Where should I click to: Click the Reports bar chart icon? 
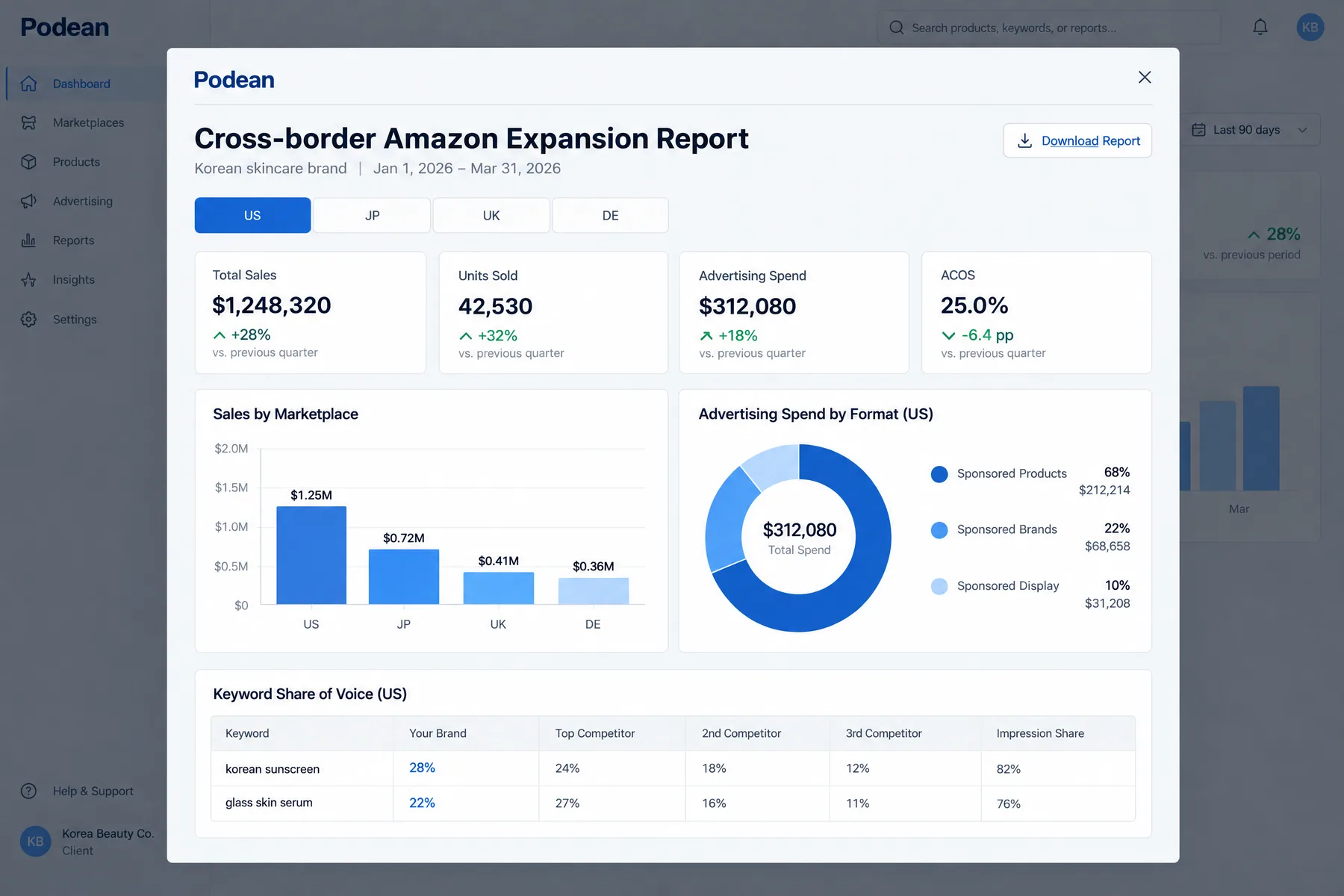point(28,240)
